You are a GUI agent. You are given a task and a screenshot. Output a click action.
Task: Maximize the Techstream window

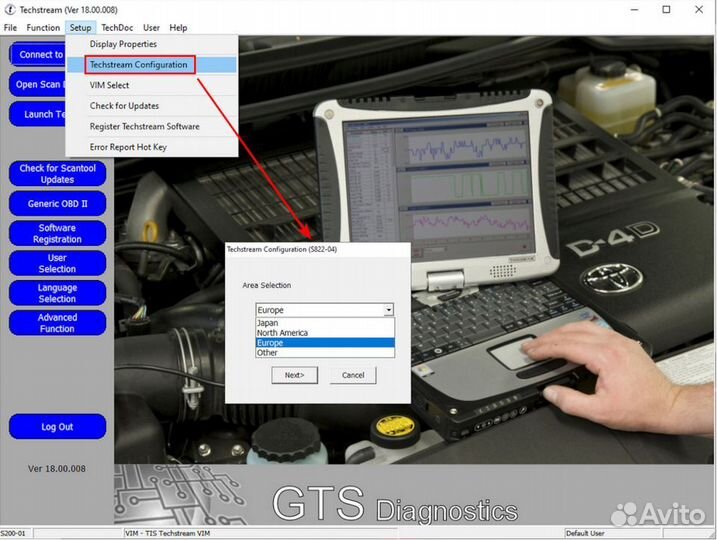[x=666, y=10]
